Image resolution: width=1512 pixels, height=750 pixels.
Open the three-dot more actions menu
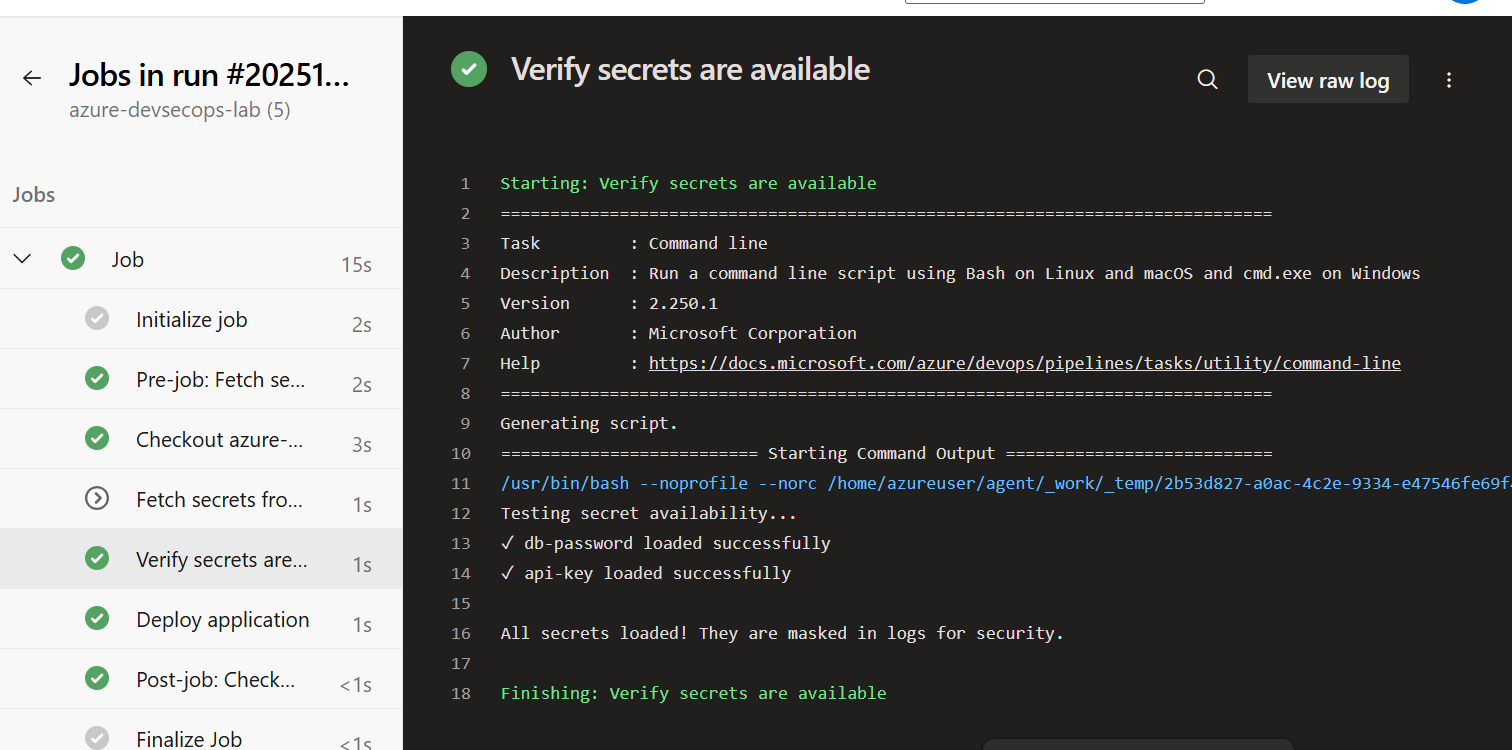pyautogui.click(x=1448, y=80)
